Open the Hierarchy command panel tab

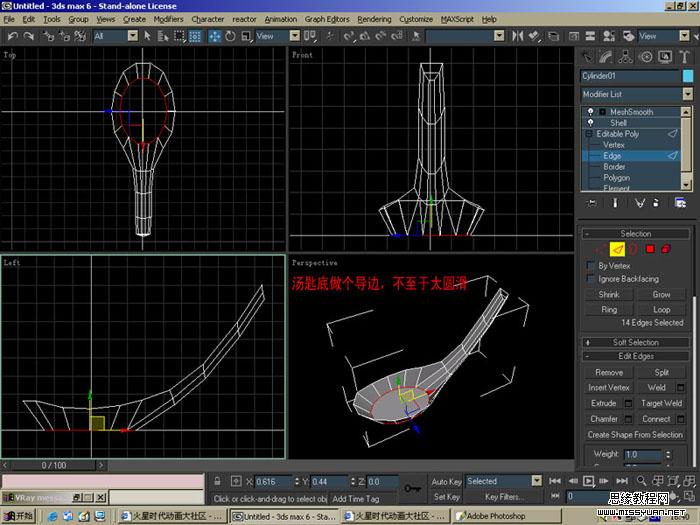tap(625, 57)
